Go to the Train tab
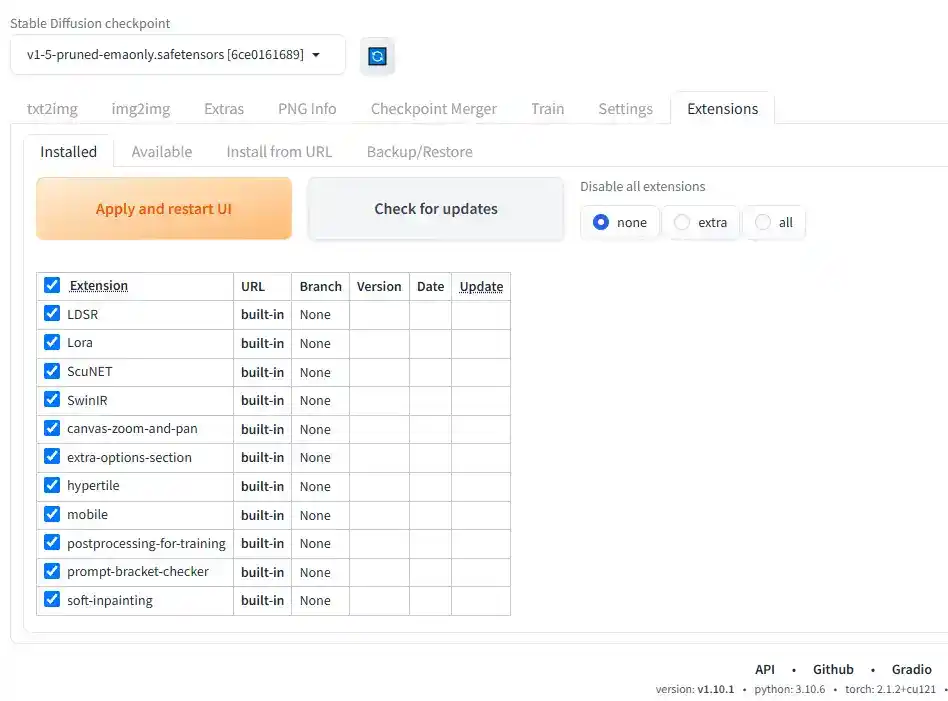948x701 pixels. [x=548, y=109]
